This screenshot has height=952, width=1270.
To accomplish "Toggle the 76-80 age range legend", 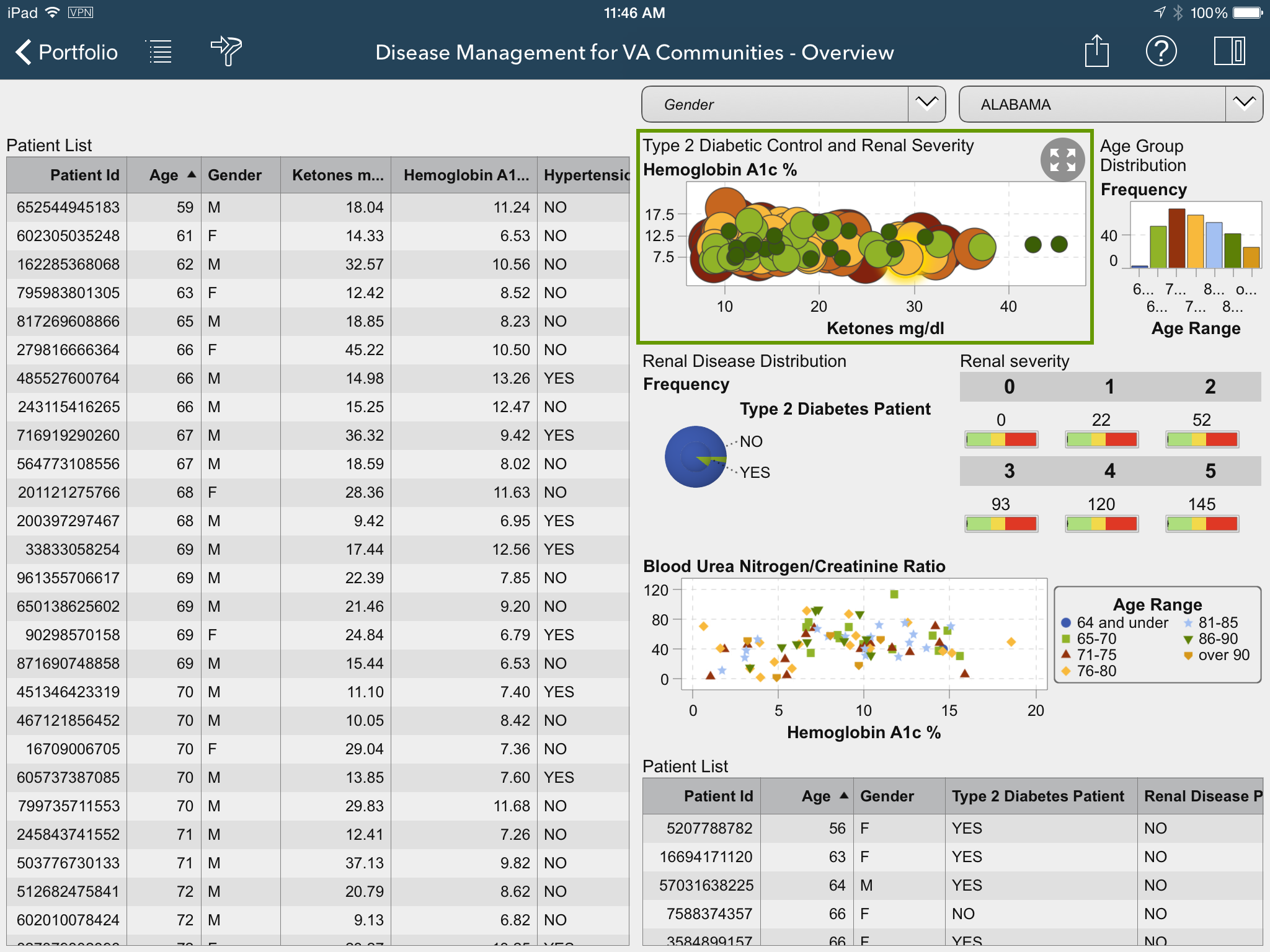I will pyautogui.click(x=1089, y=671).
